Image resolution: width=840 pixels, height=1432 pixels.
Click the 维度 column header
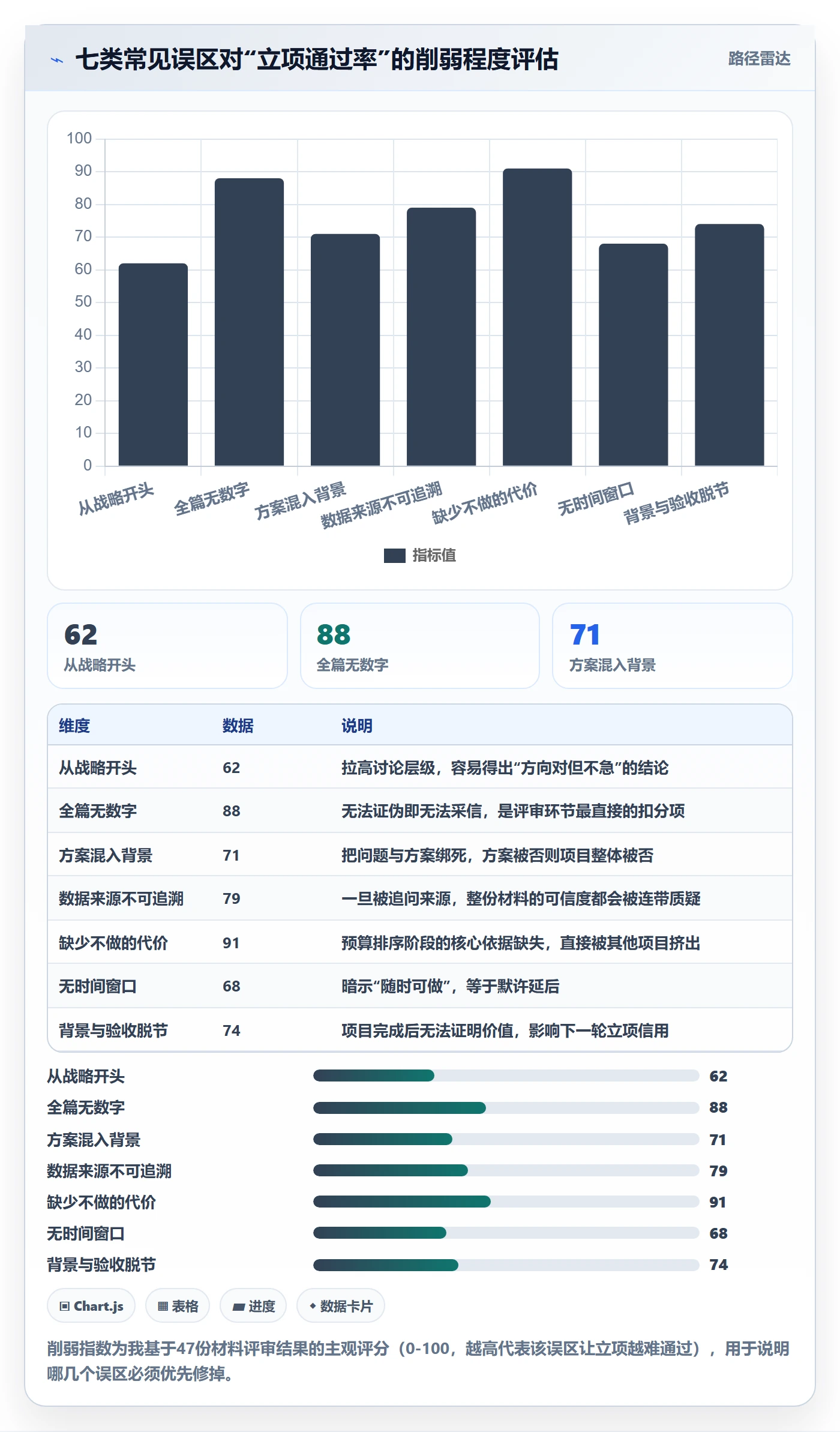[74, 726]
